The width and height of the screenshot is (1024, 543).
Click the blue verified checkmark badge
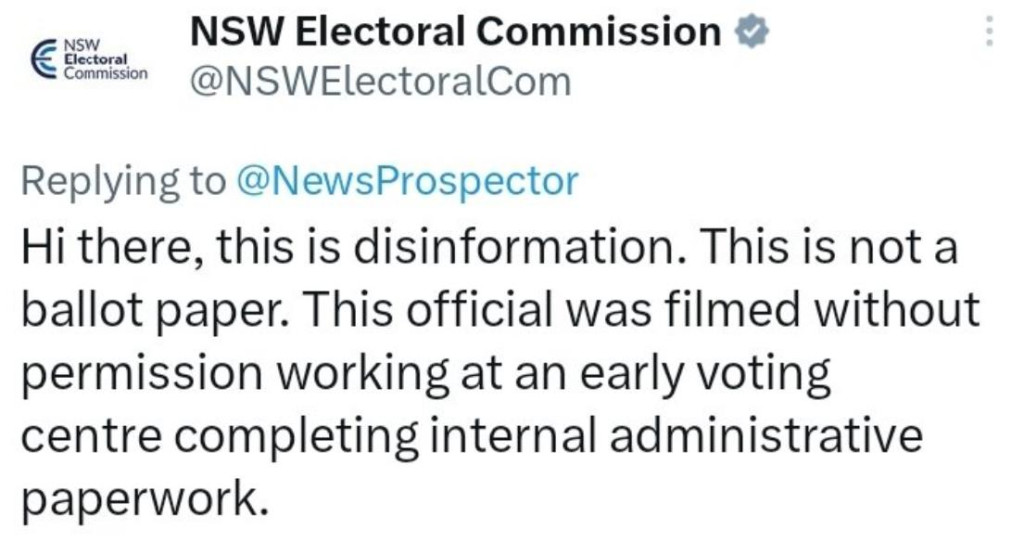(x=752, y=31)
